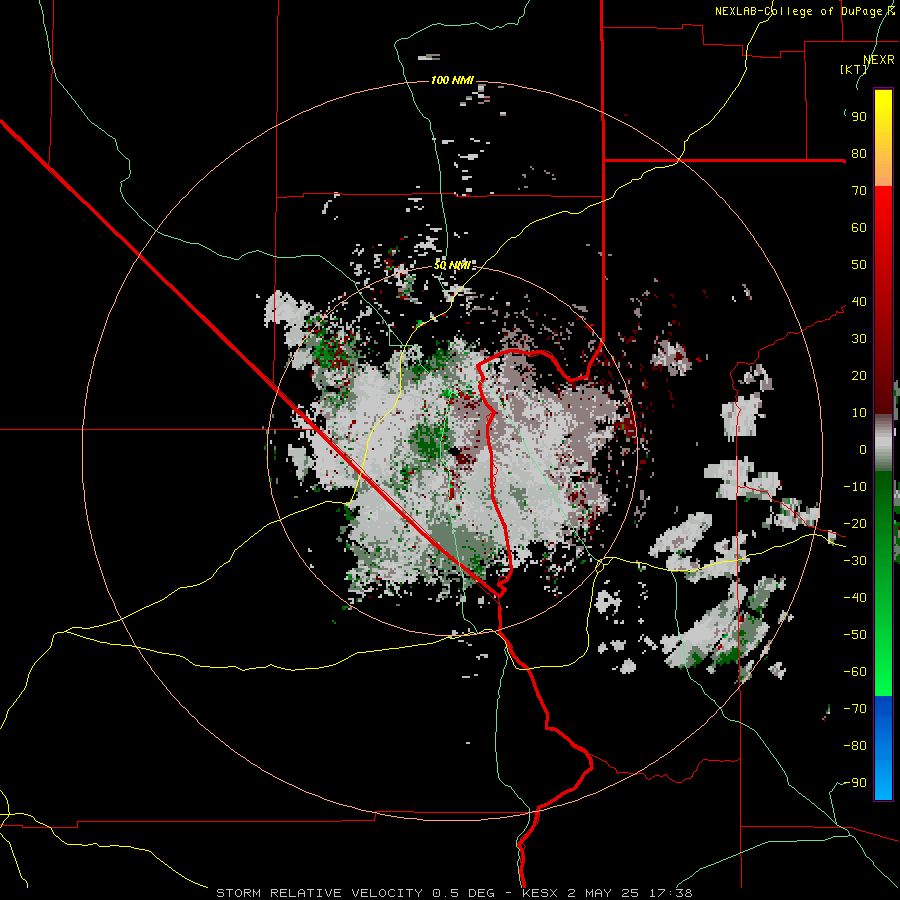Click the -60 value on velocity scale
Viewport: 900px width, 900px height.
tap(855, 672)
